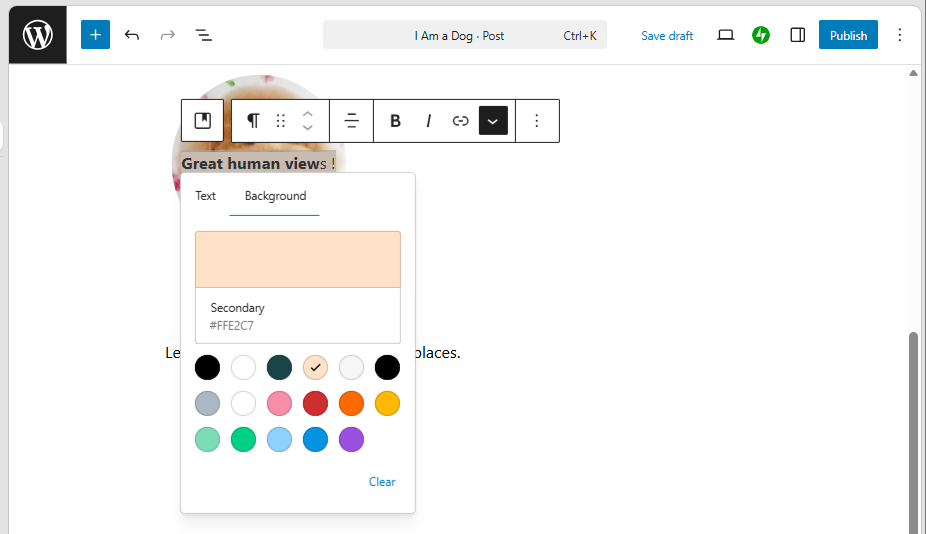Screen dimensions: 926x534
Task: Click the Undo arrow icon
Action: [132, 35]
